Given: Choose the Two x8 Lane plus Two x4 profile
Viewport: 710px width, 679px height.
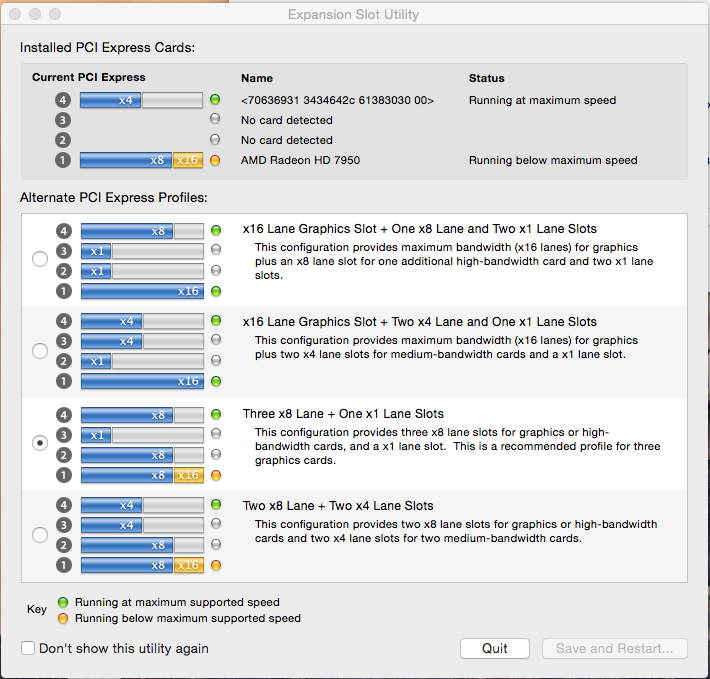Looking at the screenshot, I should [40, 535].
